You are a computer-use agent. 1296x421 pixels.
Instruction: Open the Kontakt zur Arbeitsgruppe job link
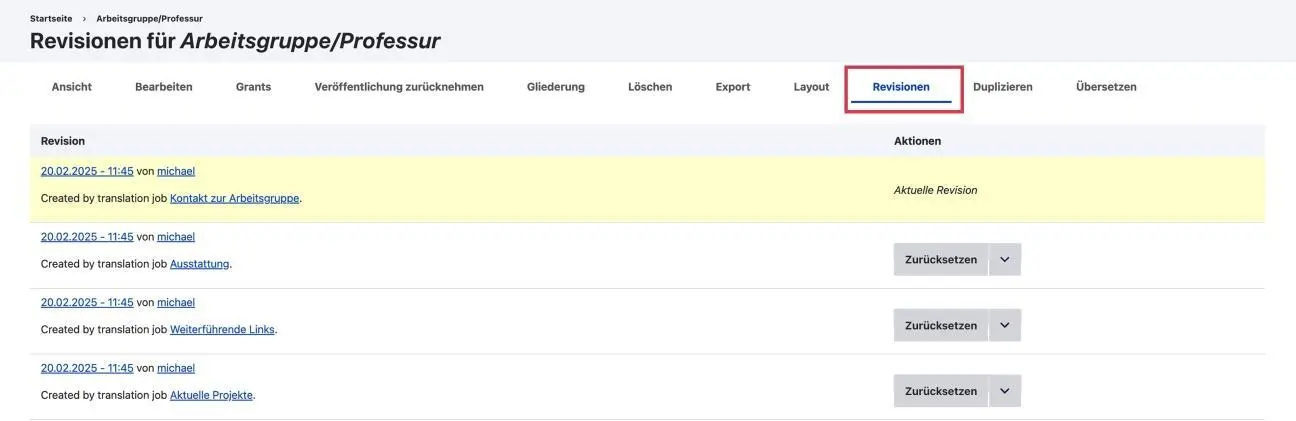pos(235,198)
